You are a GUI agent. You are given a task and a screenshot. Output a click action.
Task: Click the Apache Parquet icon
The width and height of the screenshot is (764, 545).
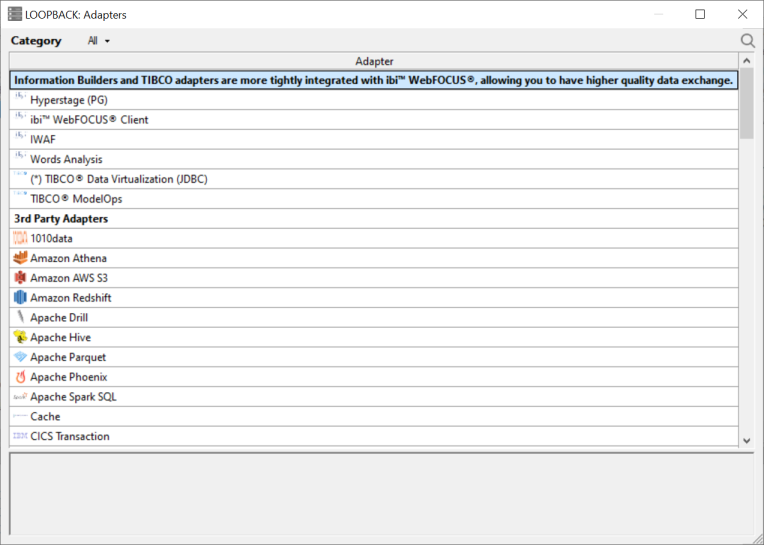(20, 357)
